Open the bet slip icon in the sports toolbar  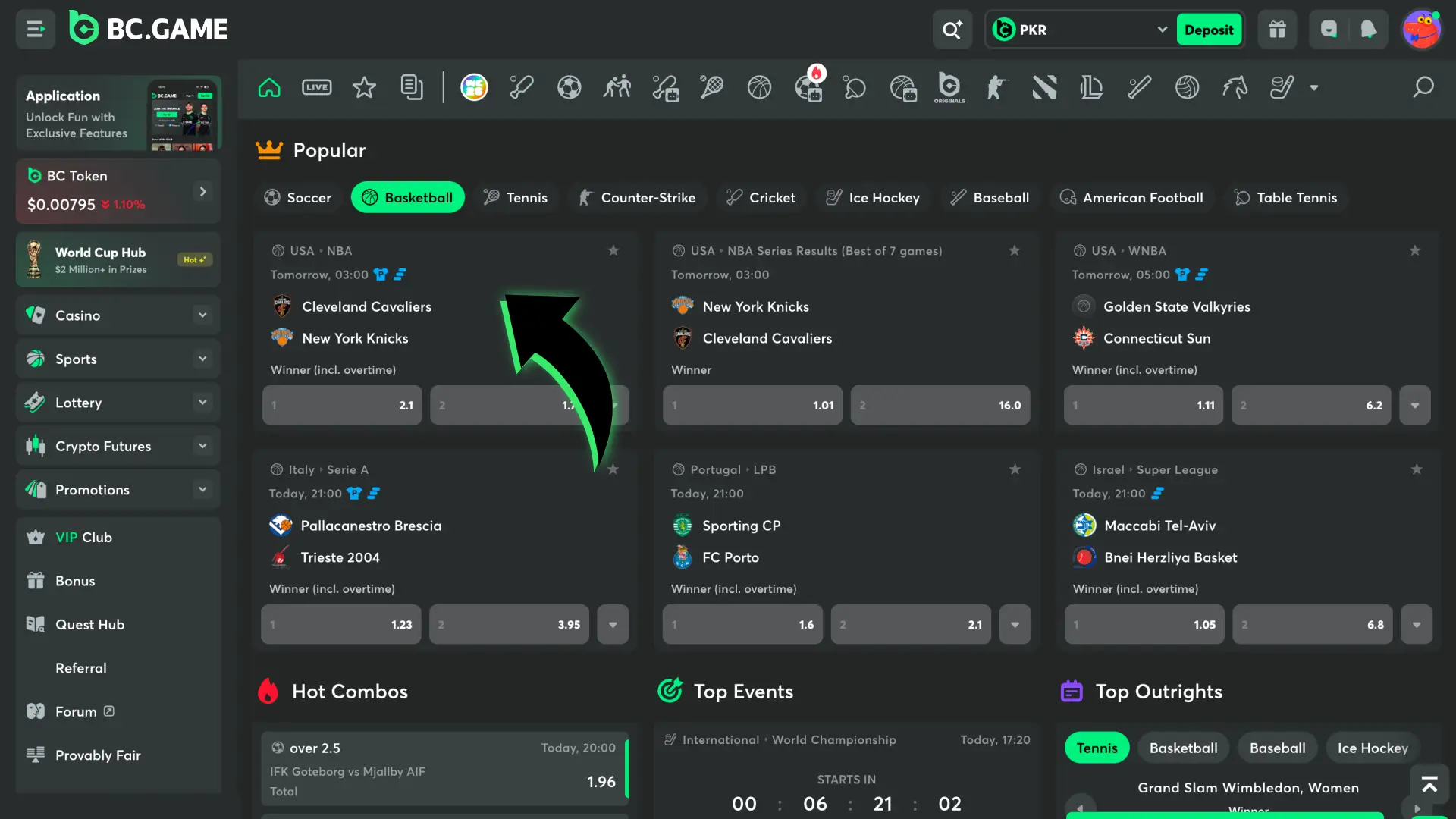(x=412, y=88)
